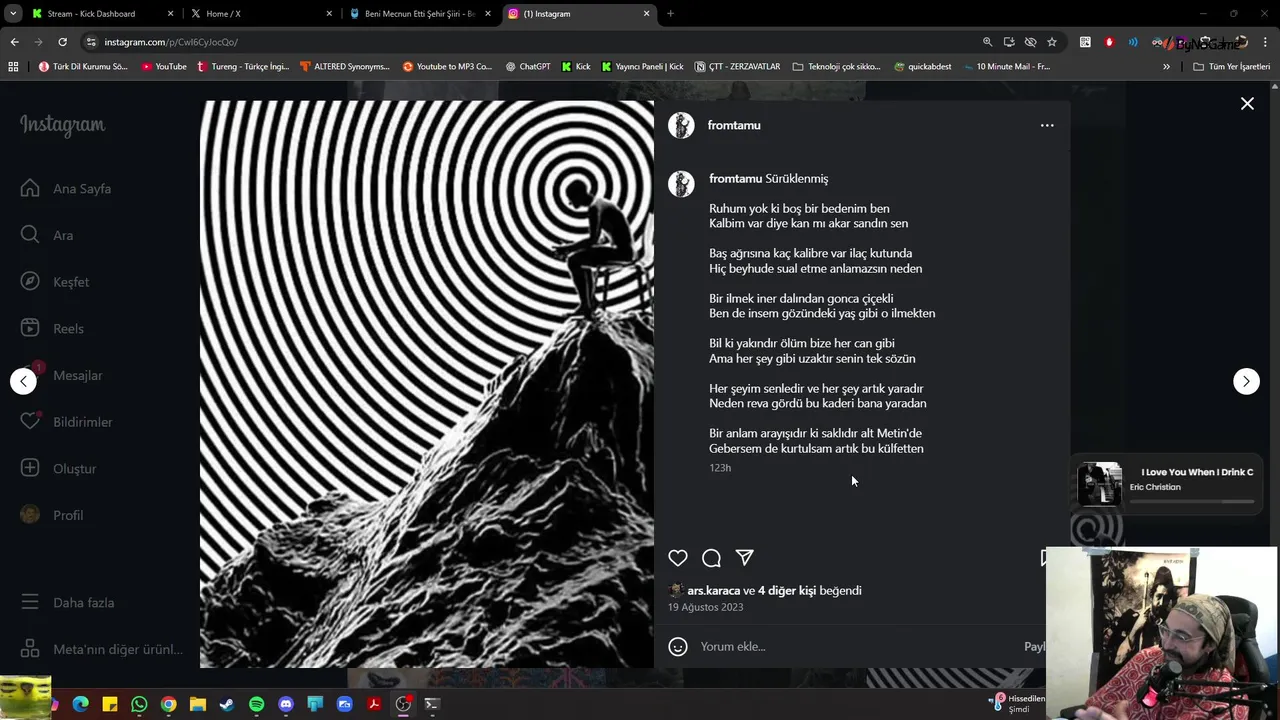This screenshot has height=720, width=1280.
Task: Open WhatsApp from taskbar
Action: coord(139,704)
